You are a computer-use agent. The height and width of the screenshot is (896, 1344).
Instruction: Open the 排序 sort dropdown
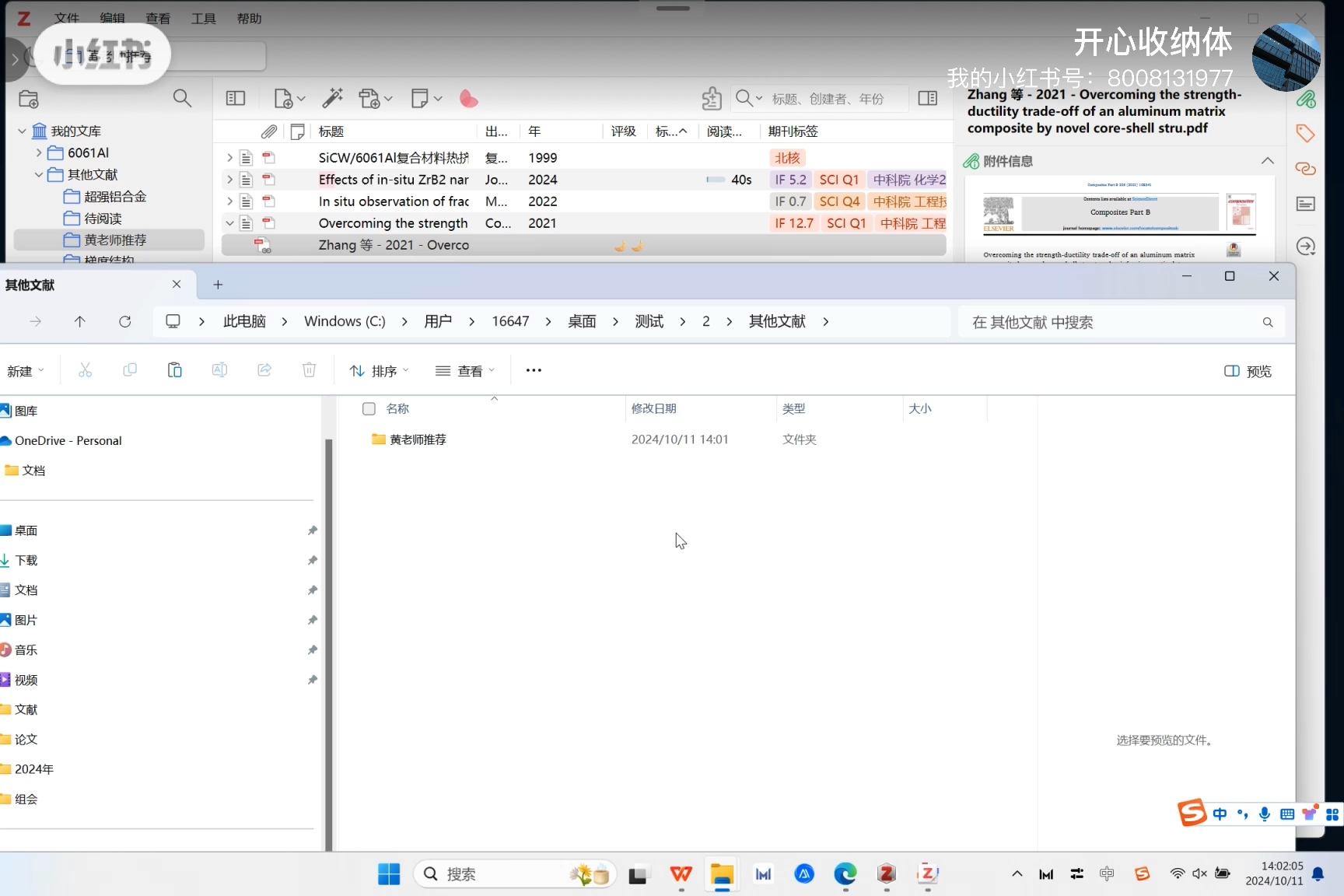[379, 371]
